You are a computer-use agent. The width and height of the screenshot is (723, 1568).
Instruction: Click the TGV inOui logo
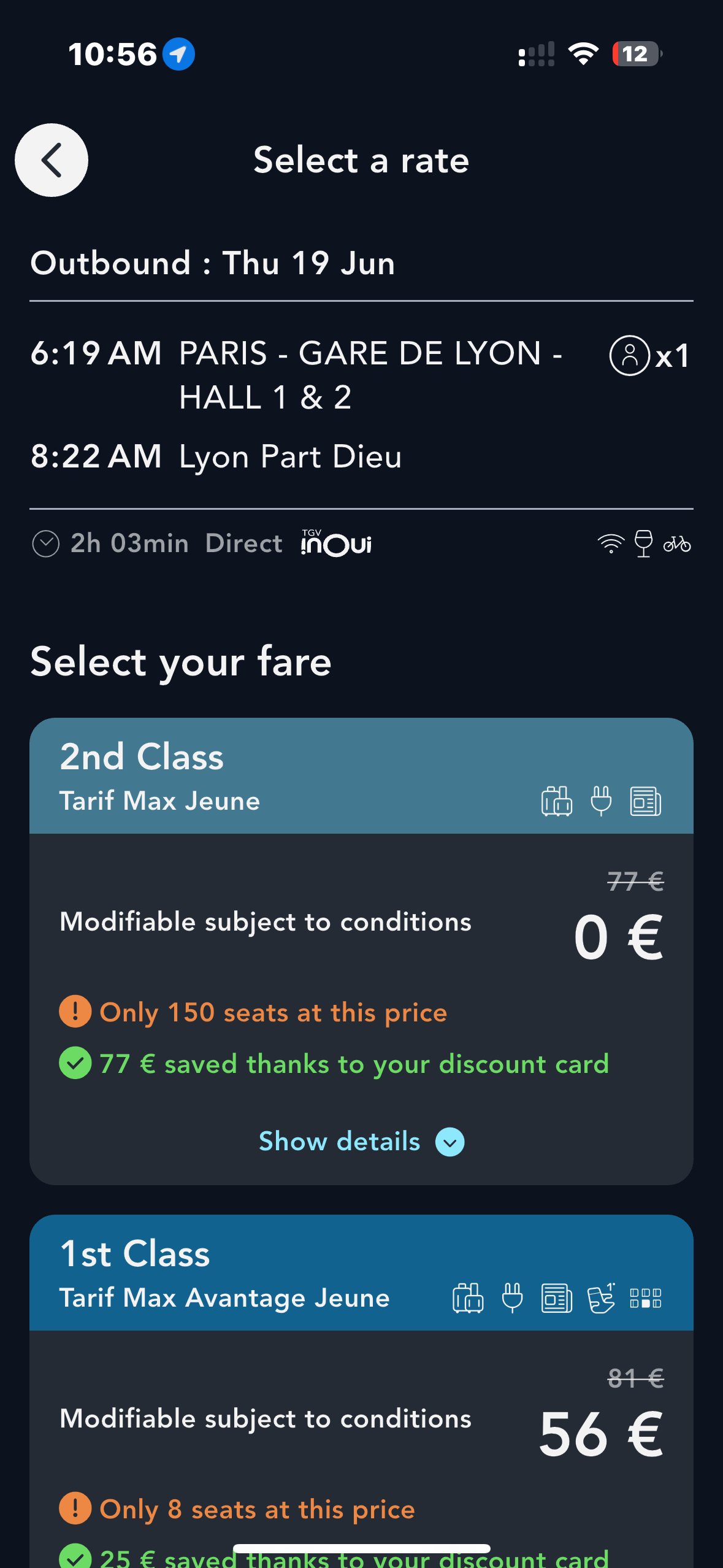pos(336,543)
